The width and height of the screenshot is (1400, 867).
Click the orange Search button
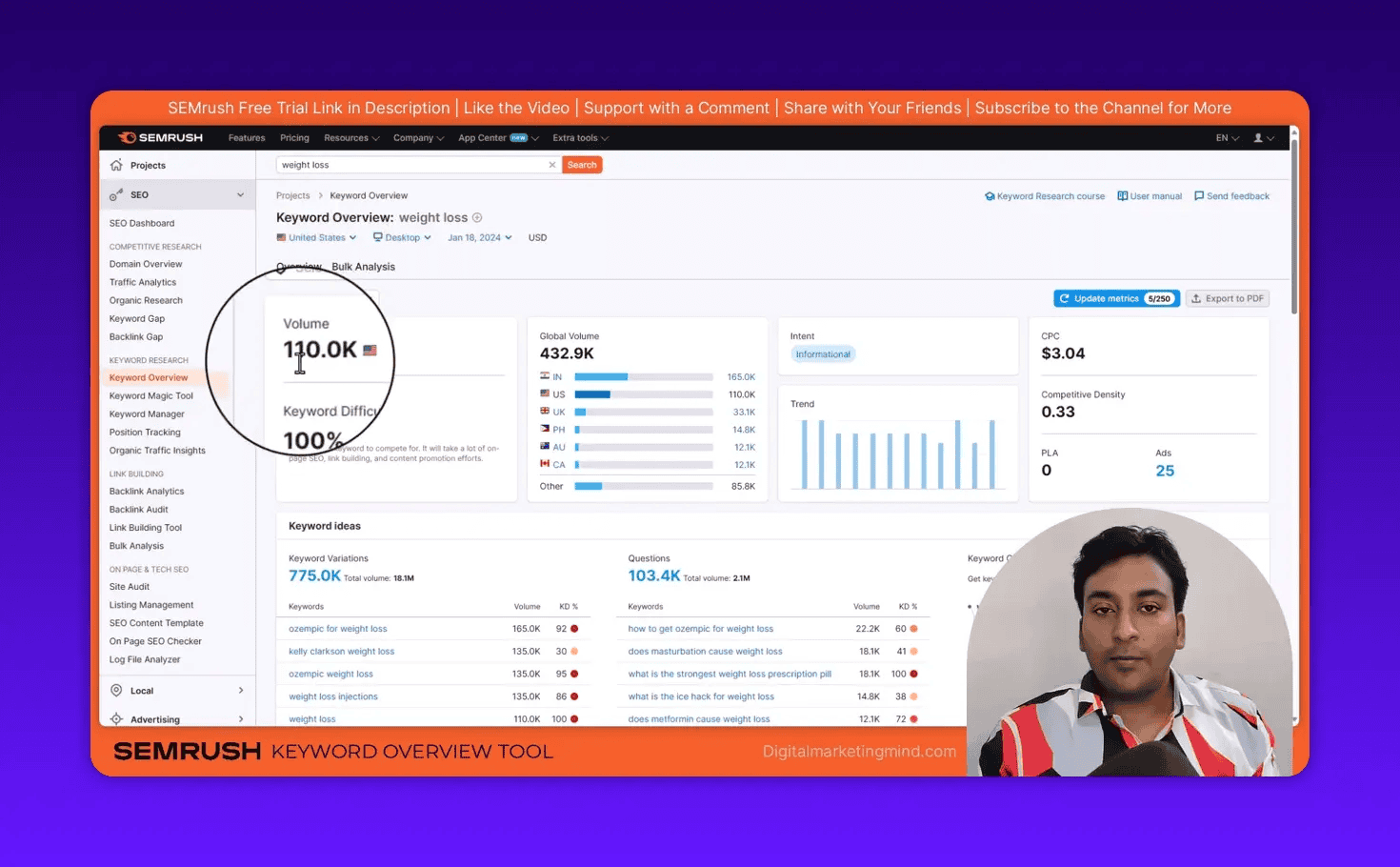581,164
